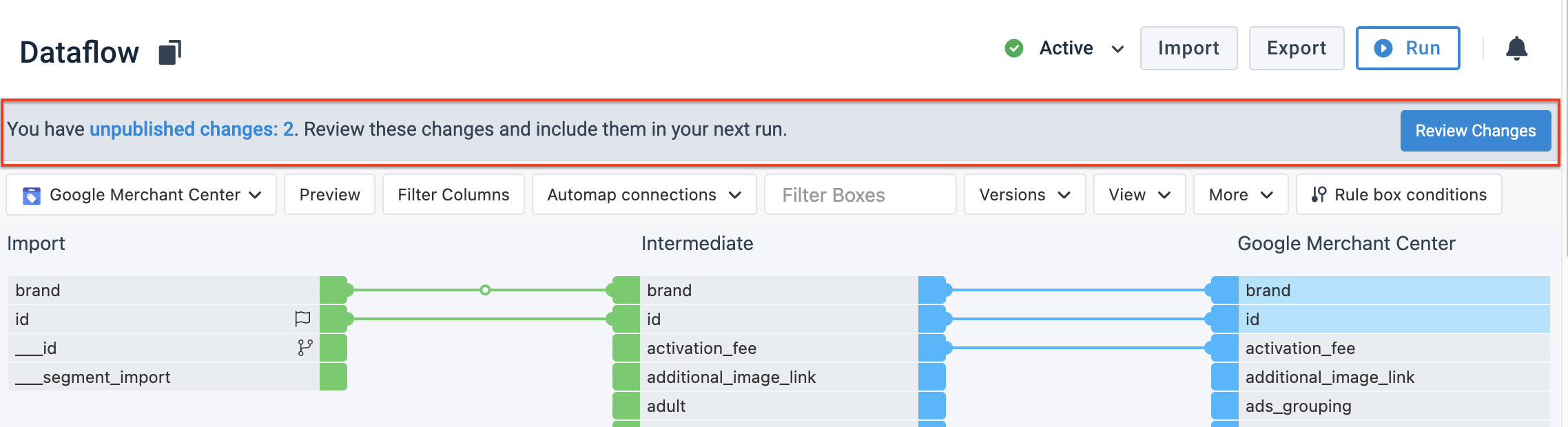This screenshot has height=427, width=1568.
Task: Select the Intermediate activation_fee field
Action: pos(778,348)
